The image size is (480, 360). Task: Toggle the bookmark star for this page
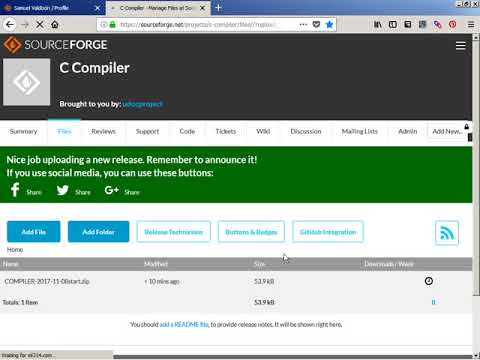(x=329, y=24)
